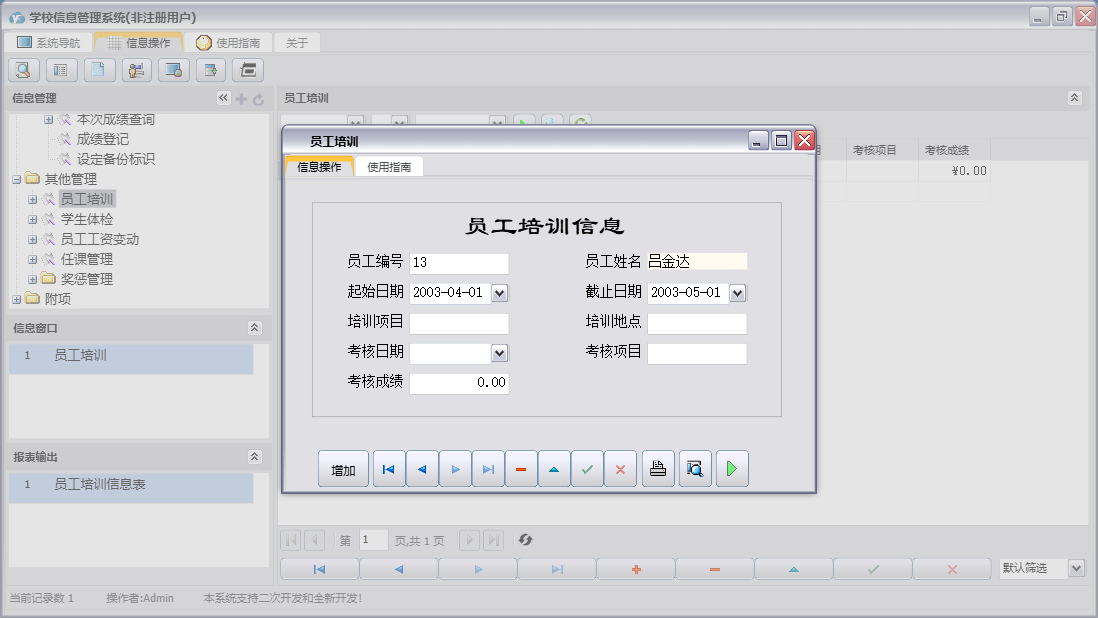Select 员工工资变动 in the tree
This screenshot has height=618, width=1098.
pos(99,239)
